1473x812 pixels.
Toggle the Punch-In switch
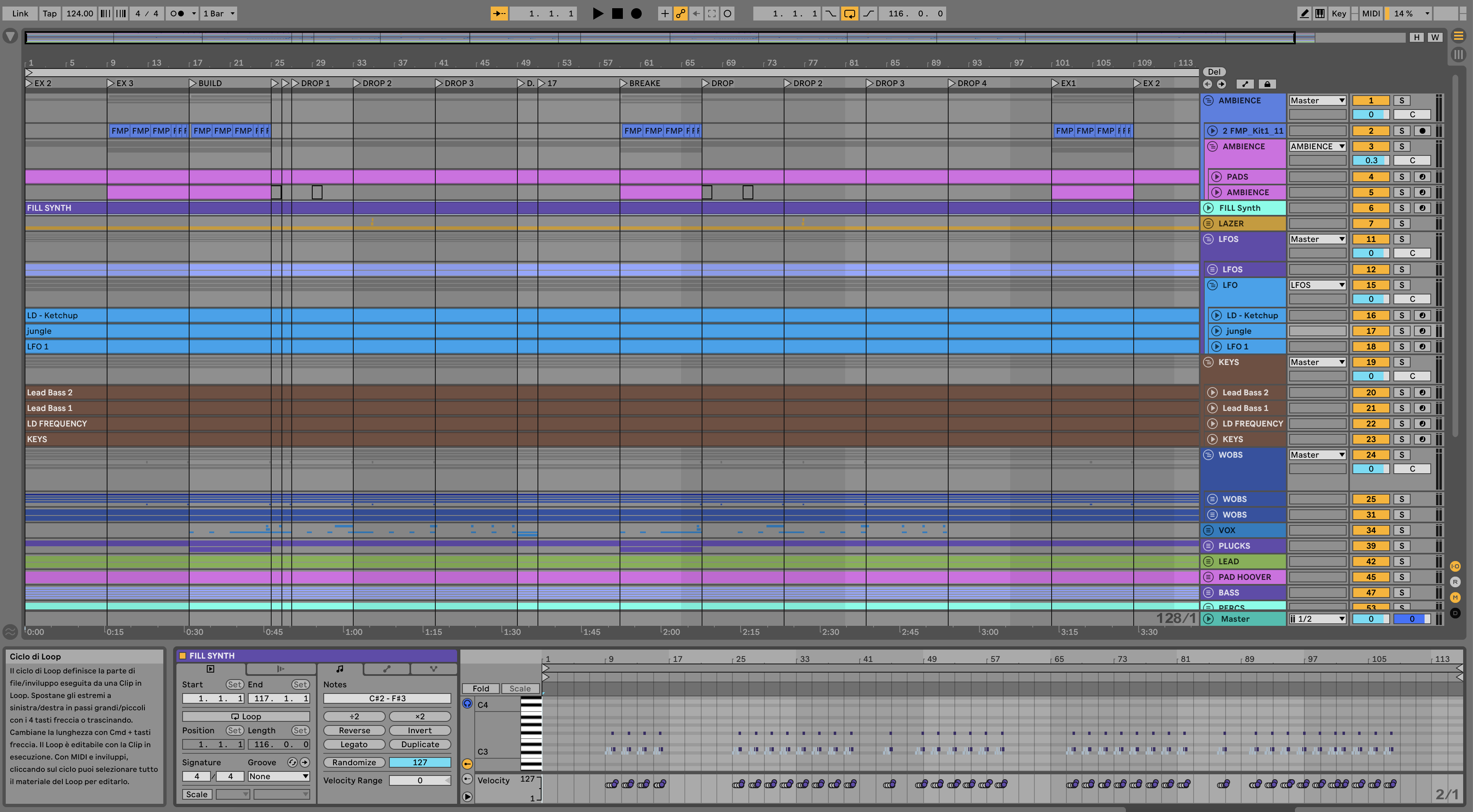(830, 13)
